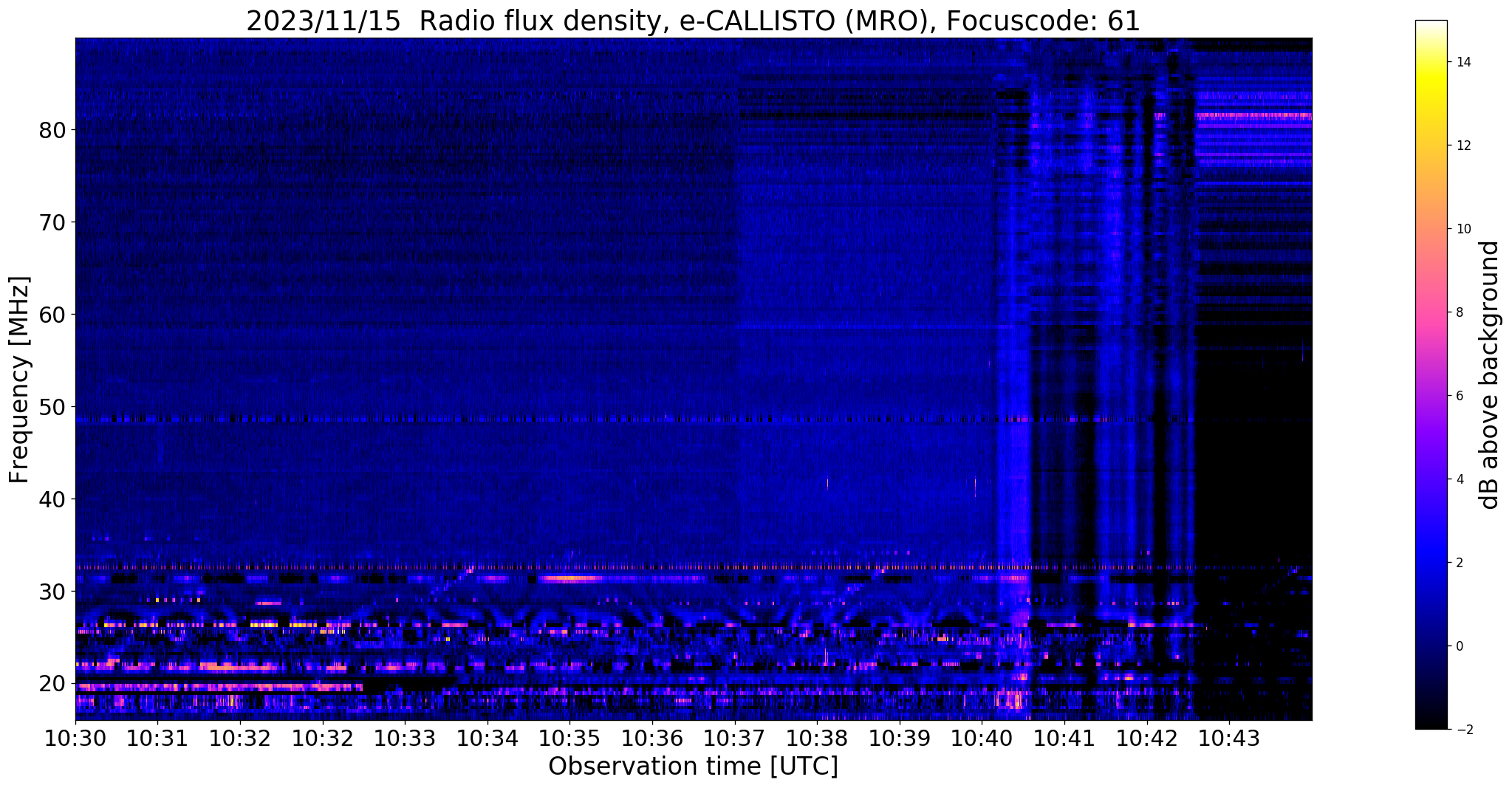Click the plot title mentioning e-CALLISTO (MRO)
The image size is (1512, 788).
coord(693,21)
